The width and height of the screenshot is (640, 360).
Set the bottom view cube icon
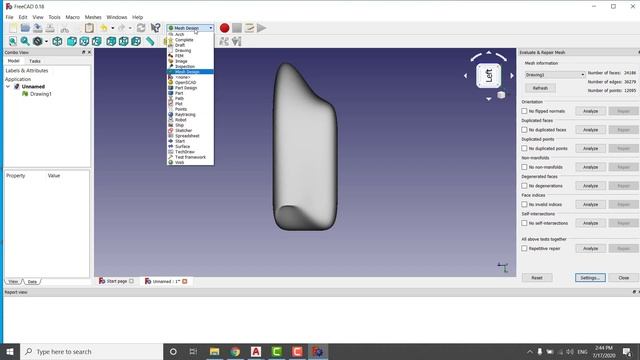(123, 41)
